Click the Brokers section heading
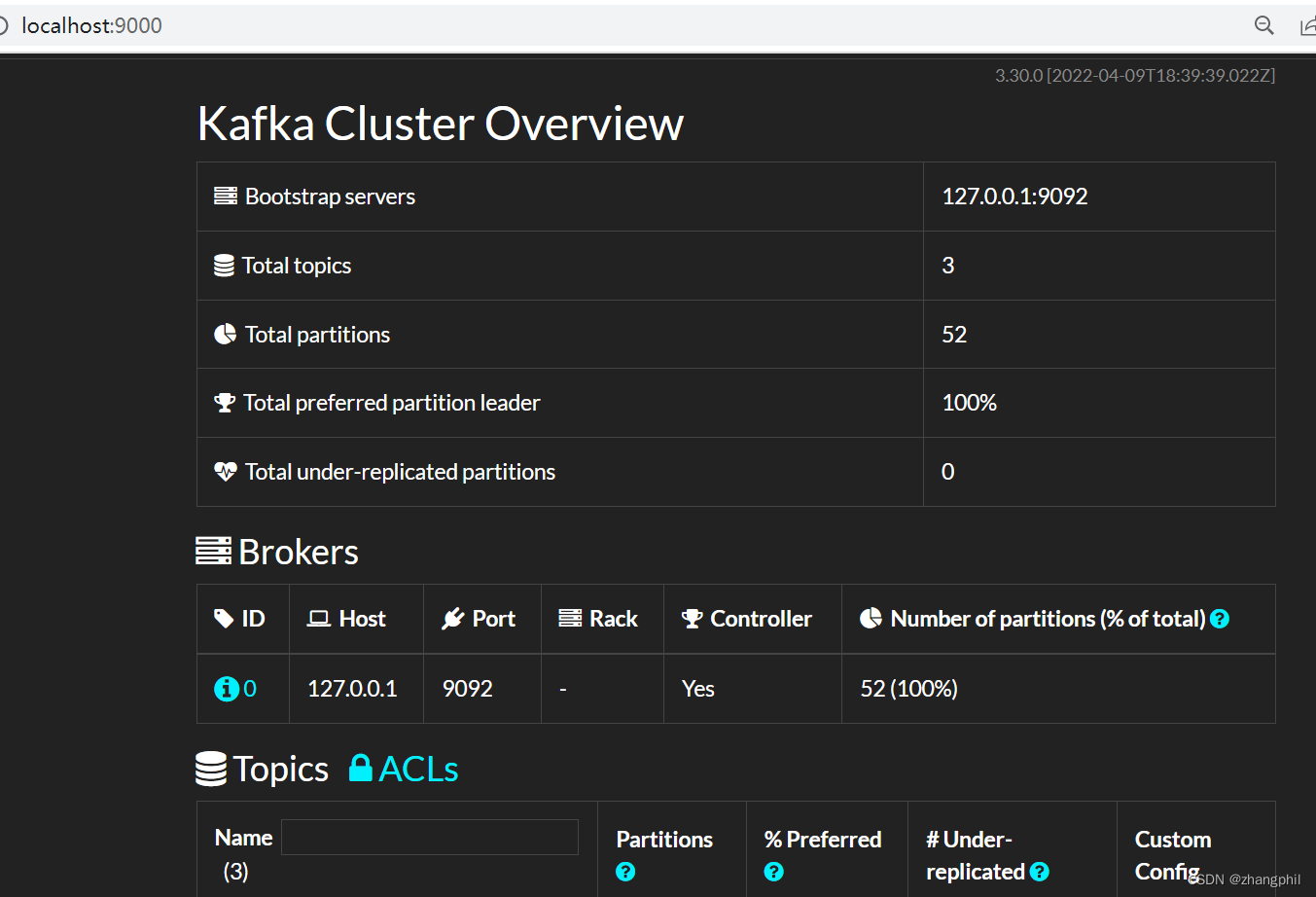Viewport: 1316px width, 897px height. 299,552
